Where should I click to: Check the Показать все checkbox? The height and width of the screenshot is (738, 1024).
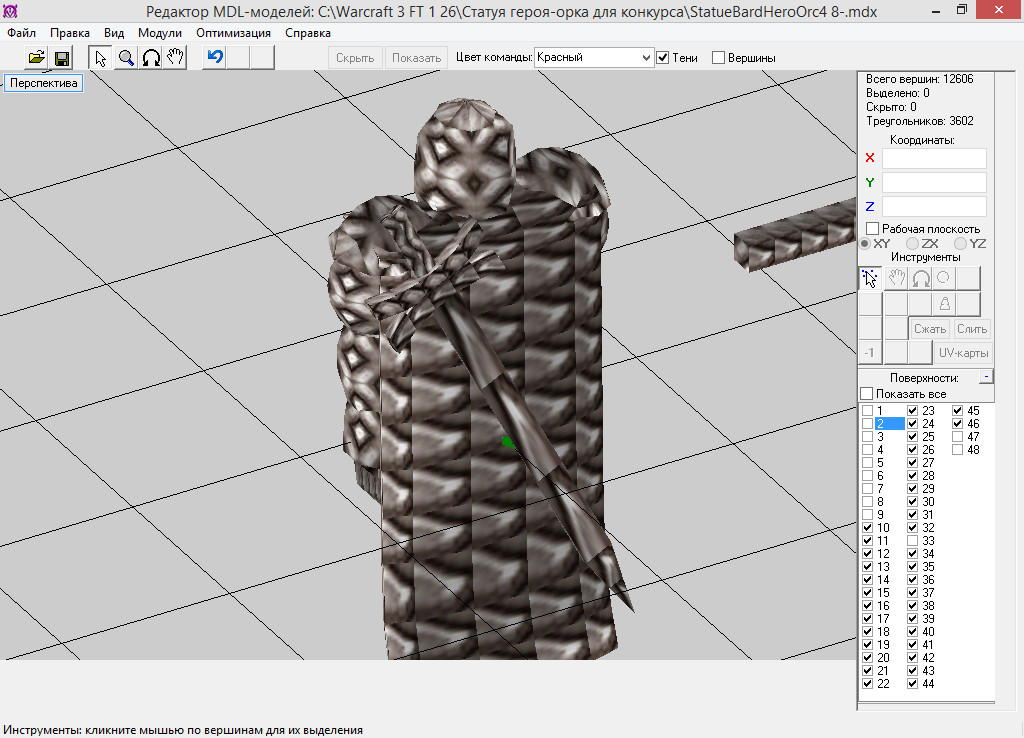[x=867, y=394]
